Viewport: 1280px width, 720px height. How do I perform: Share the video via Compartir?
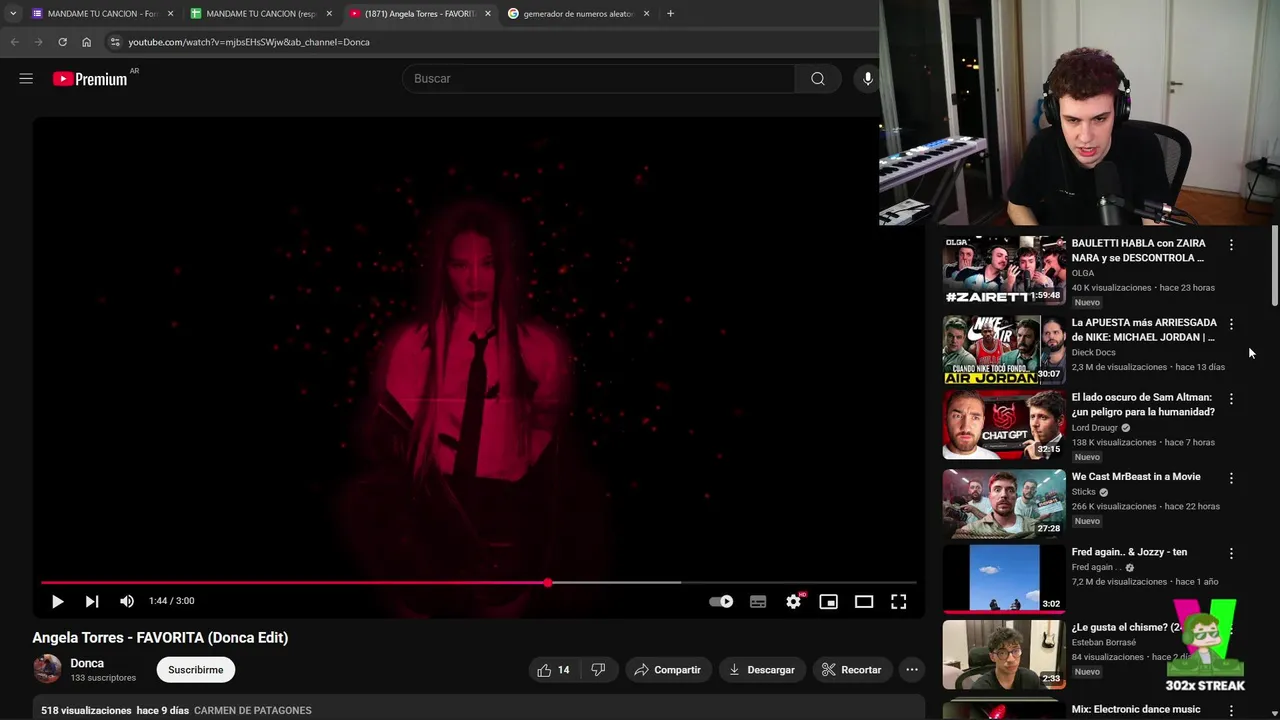[667, 670]
